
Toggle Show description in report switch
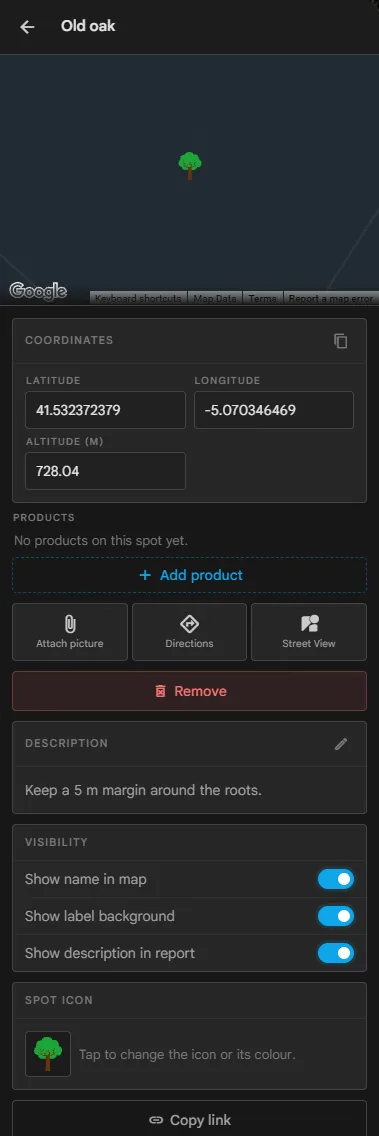(336, 953)
